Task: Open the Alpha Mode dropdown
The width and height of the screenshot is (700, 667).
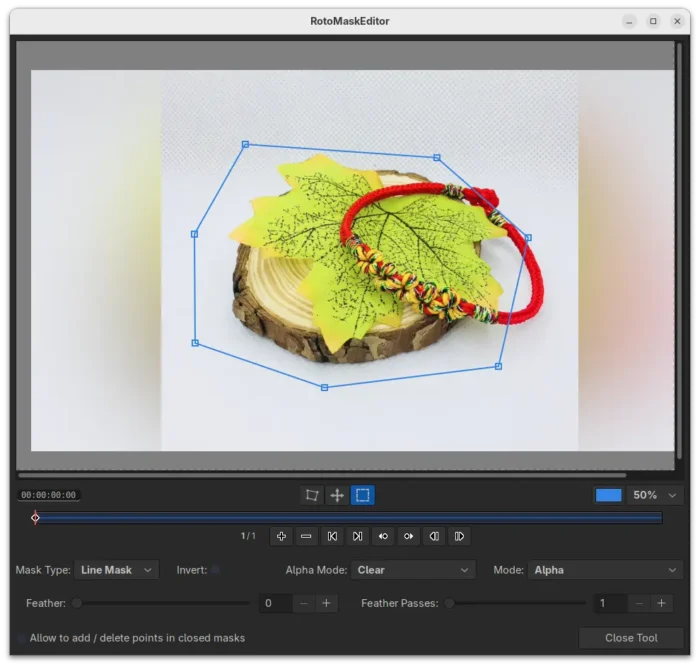Action: (x=412, y=570)
